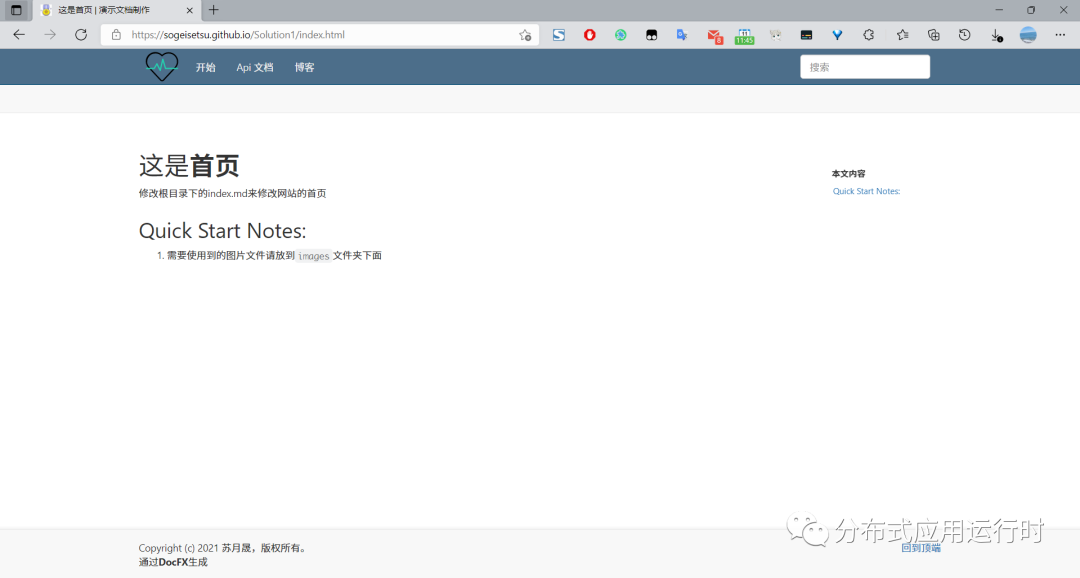Open the new tab button
Screen dimensions: 1080x578
[x=213, y=10]
